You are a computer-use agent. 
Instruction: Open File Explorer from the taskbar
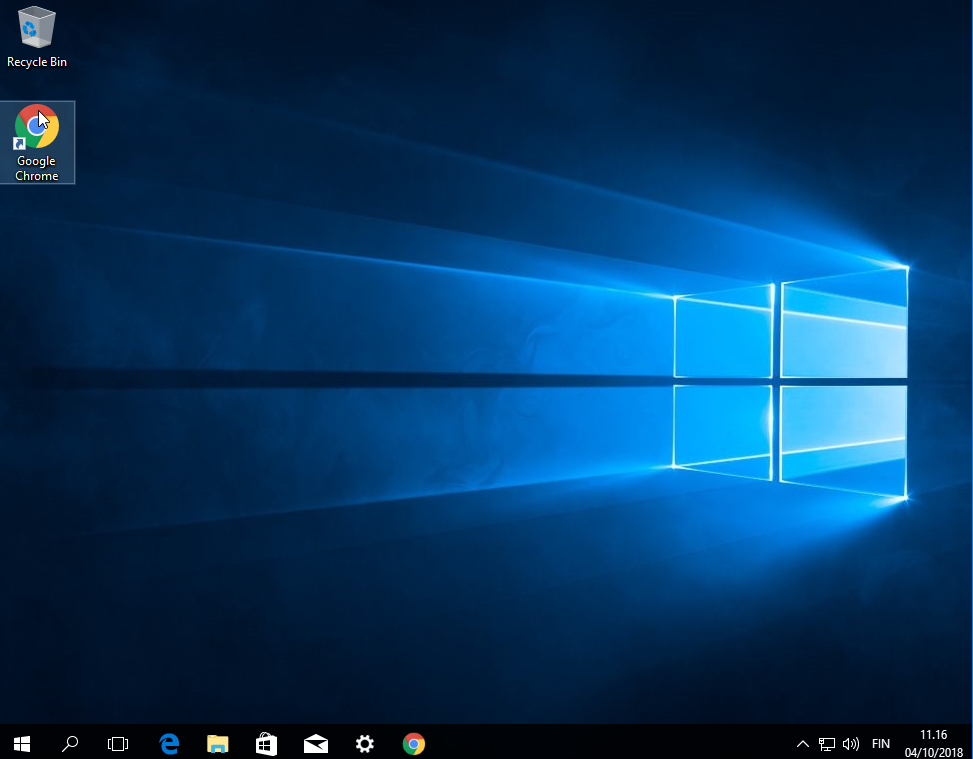pyautogui.click(x=217, y=743)
